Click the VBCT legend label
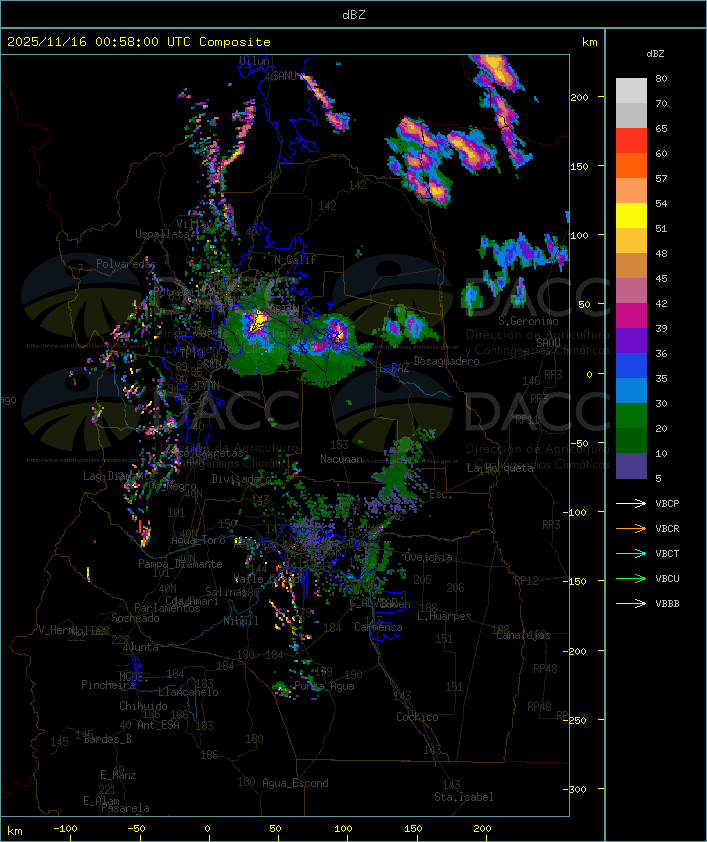Screen dimensions: 707x842 667,554
